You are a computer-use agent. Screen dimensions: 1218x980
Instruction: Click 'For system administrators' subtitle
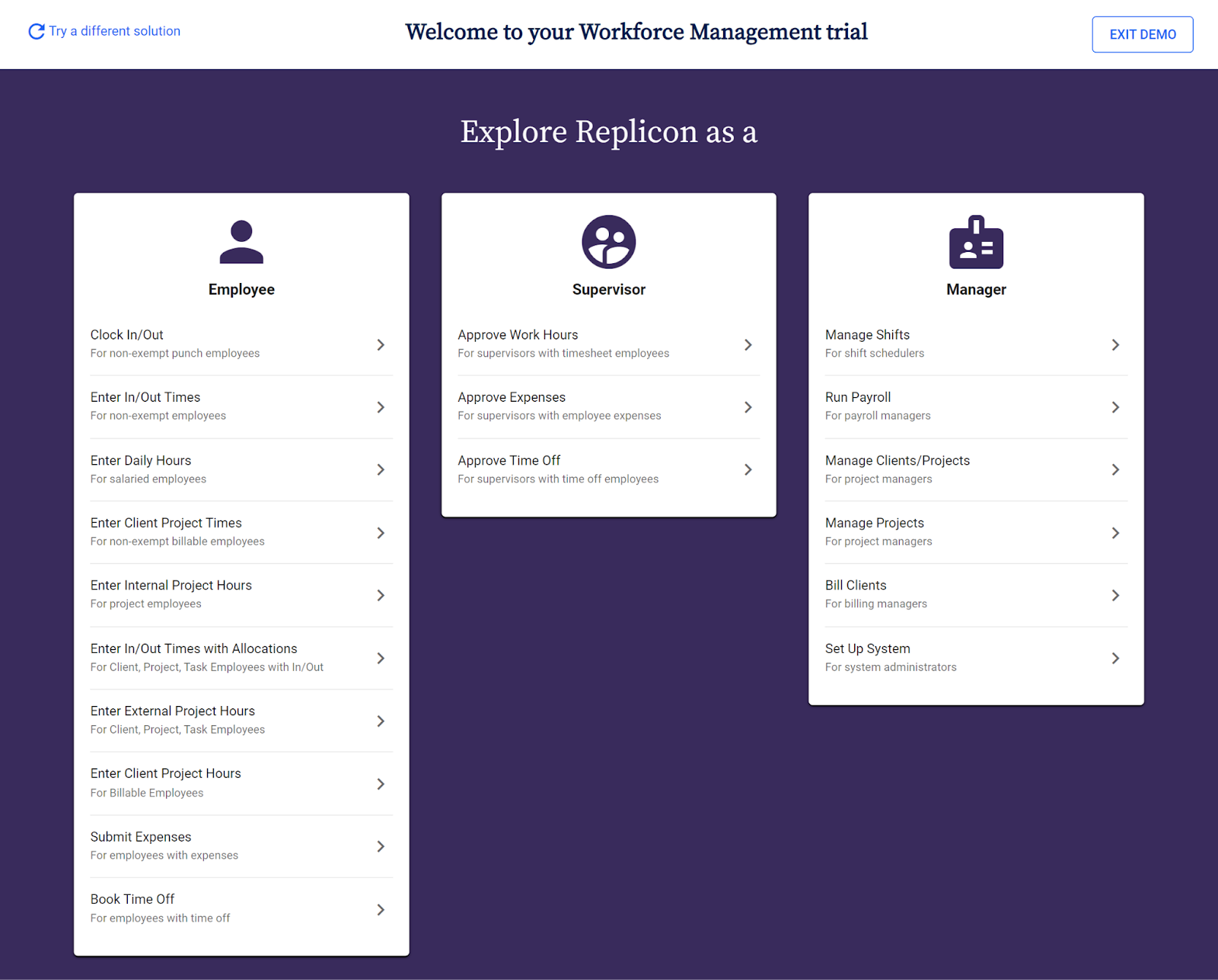click(x=891, y=667)
